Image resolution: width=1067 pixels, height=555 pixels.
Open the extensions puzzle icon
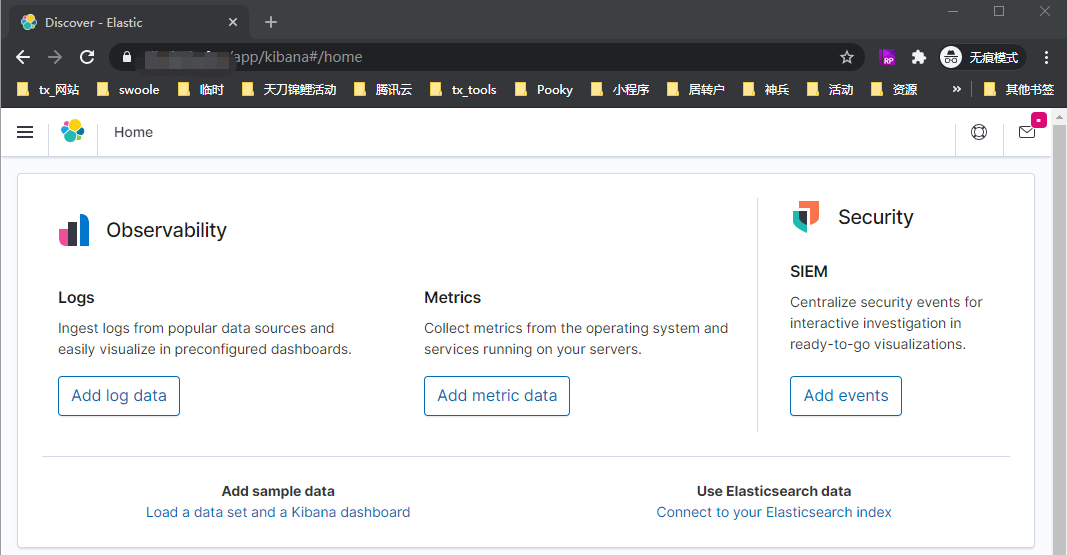919,57
